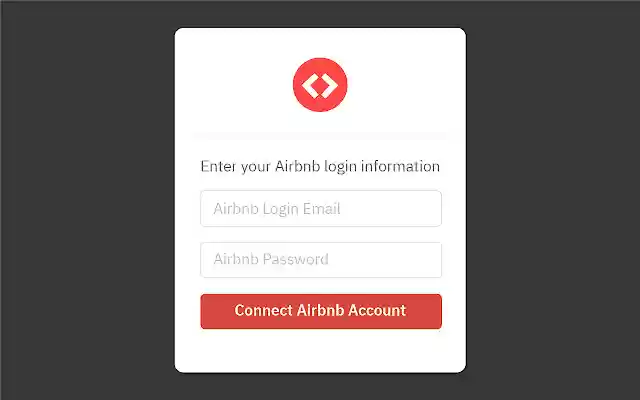Click the dark overlay outside the dialog
The image size is (640, 400).
pyautogui.click(x=86, y=200)
